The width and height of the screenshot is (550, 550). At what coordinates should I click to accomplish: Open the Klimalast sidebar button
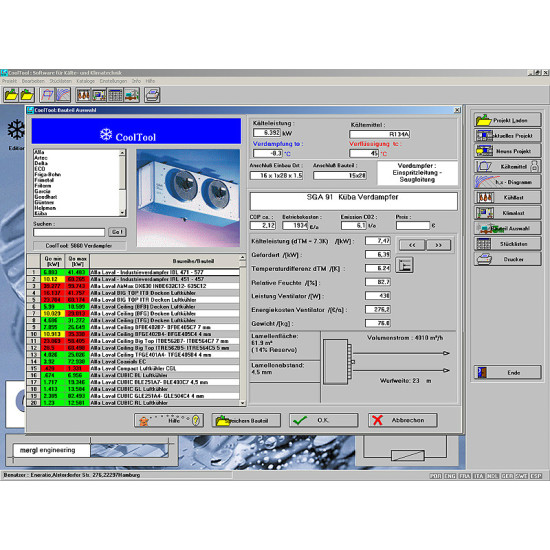click(507, 213)
